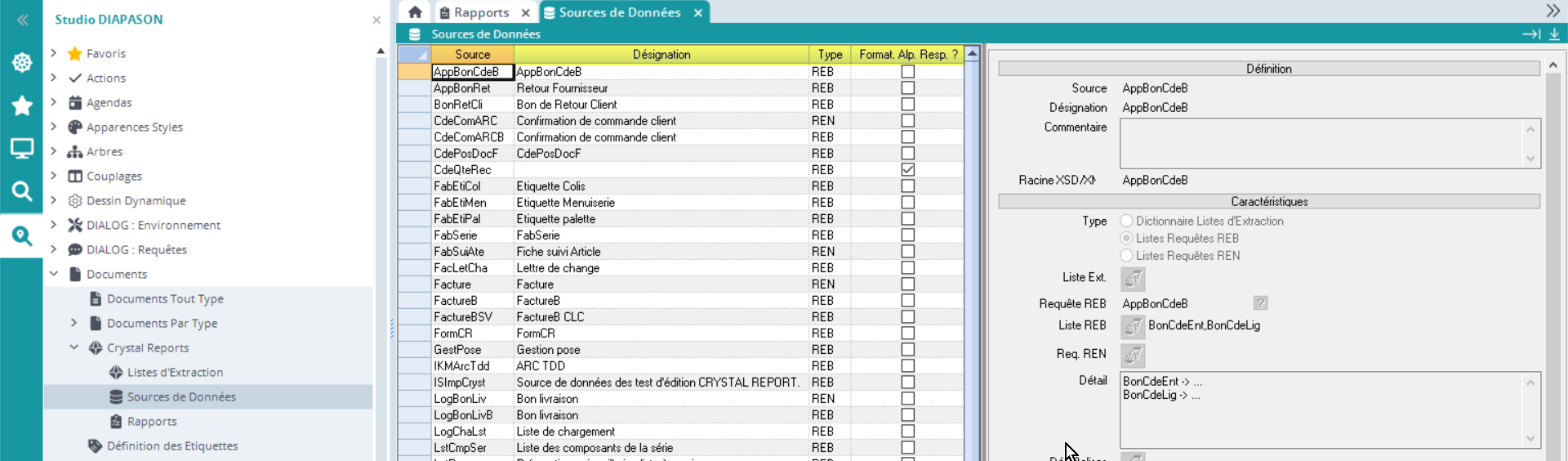Click inside the Commentaire text field

[1319, 143]
